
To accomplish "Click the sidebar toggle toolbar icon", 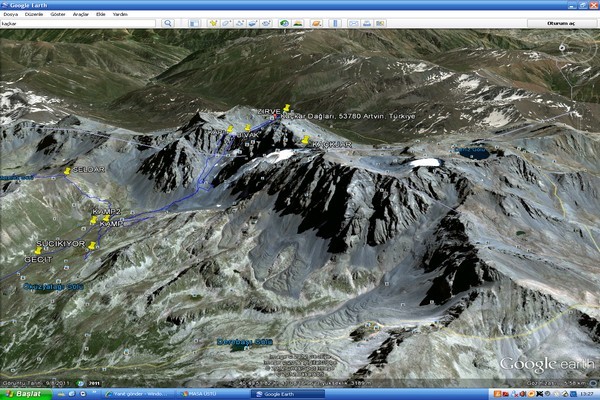I will 194,22.
